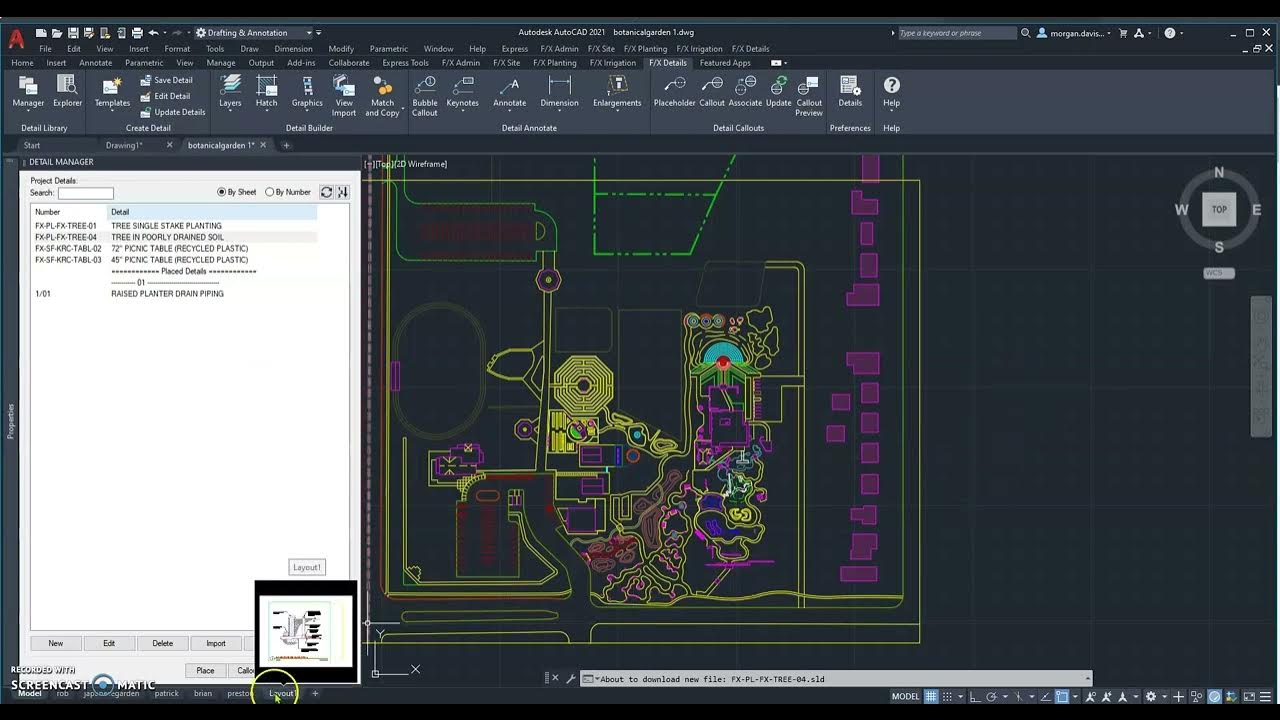Screen dimensions: 1280x720
Task: Open the ribbon Help tool
Action: point(891,92)
